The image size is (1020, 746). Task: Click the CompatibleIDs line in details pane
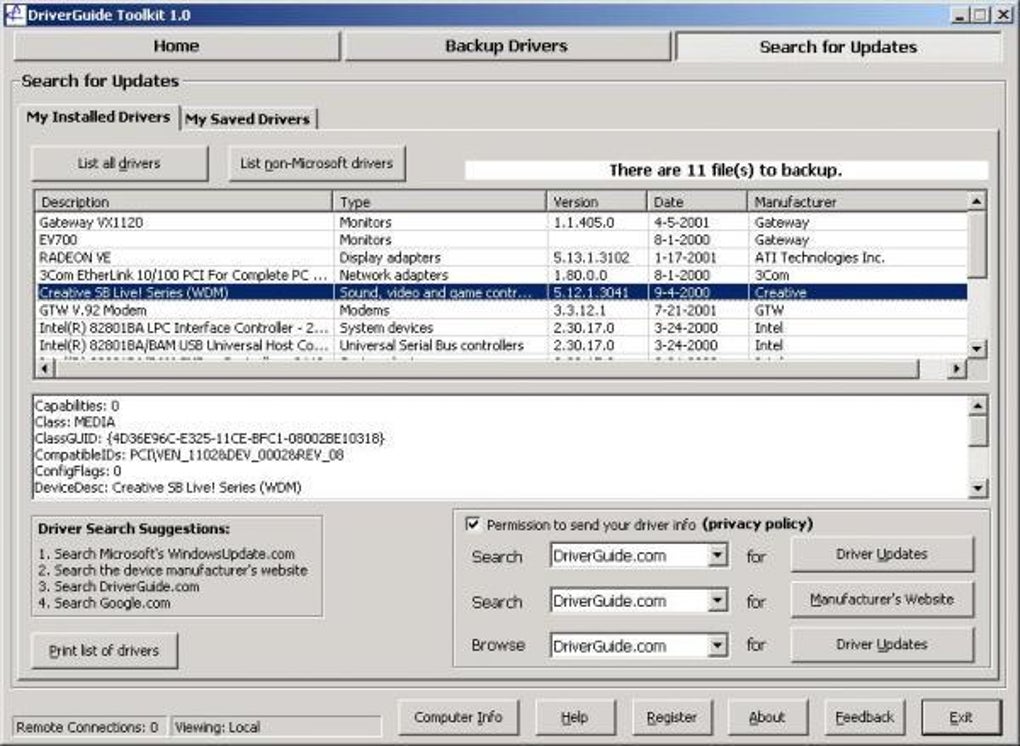coord(189,455)
